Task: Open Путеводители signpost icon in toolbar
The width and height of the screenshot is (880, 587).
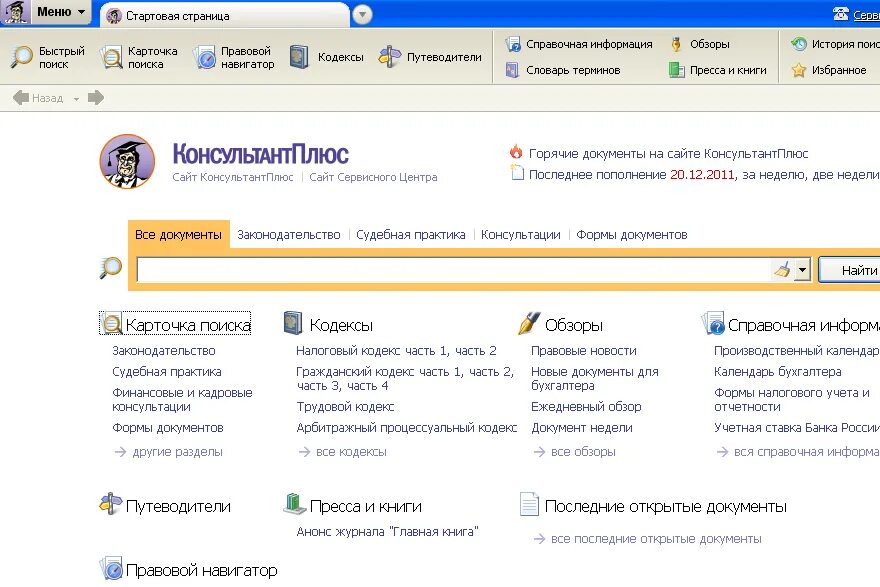Action: [389, 57]
